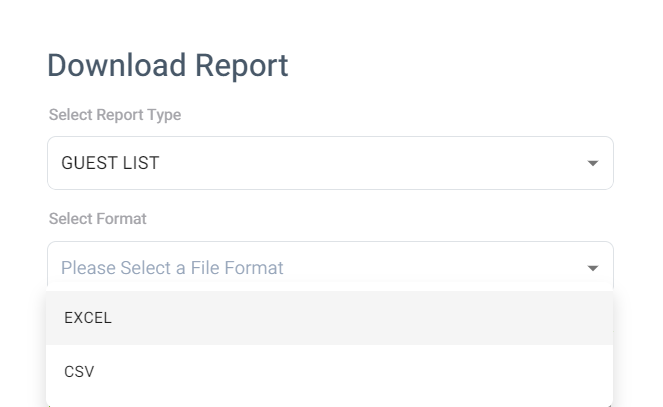The image size is (663, 407).
Task: Click the EXCEL text label
Action: pyautogui.click(x=88, y=318)
